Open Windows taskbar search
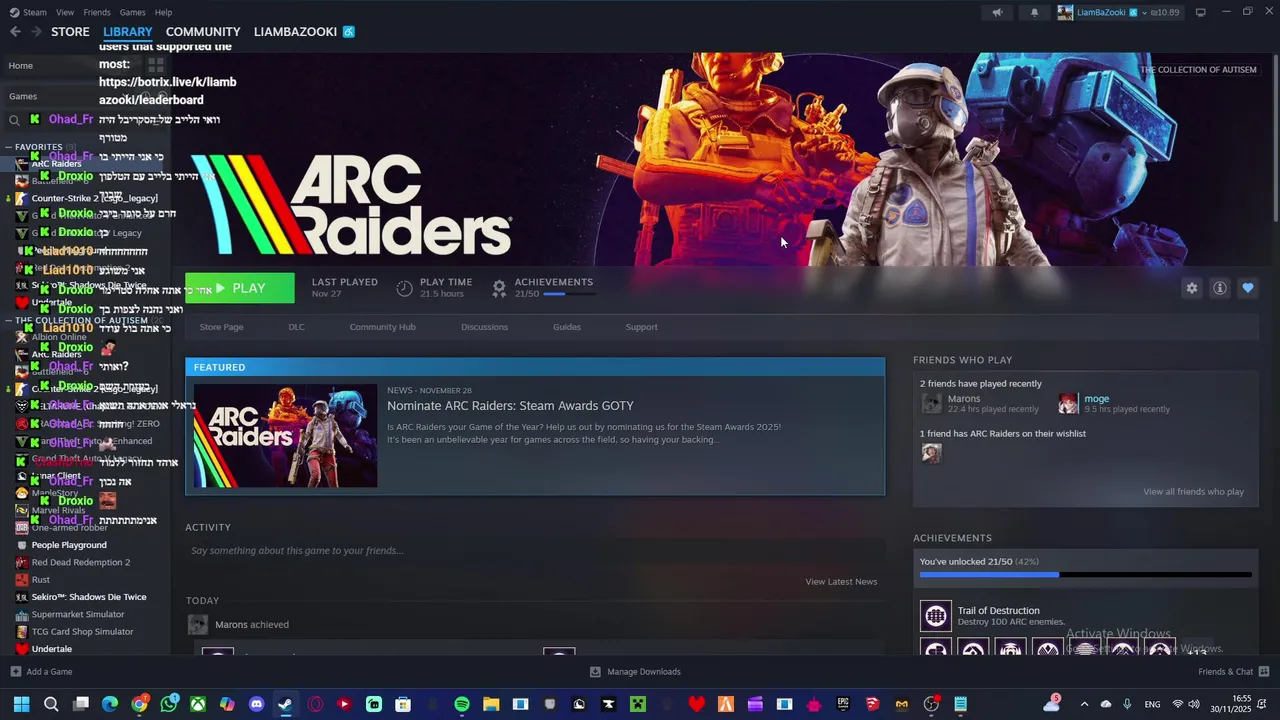Image resolution: width=1280 pixels, height=720 pixels. coord(51,704)
